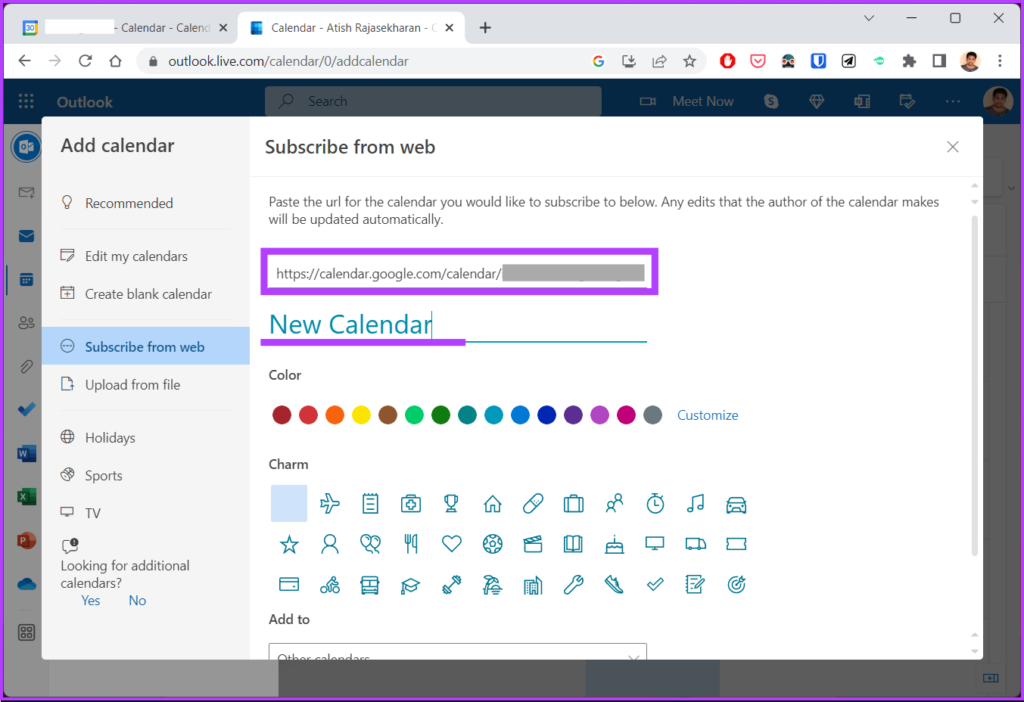Choose the yellow color swatch
Viewport: 1024px width, 702px height.
361,415
